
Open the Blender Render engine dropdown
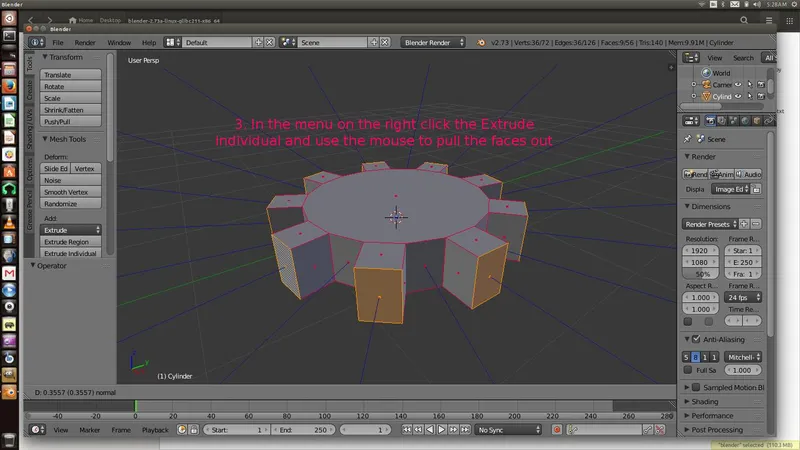click(435, 43)
